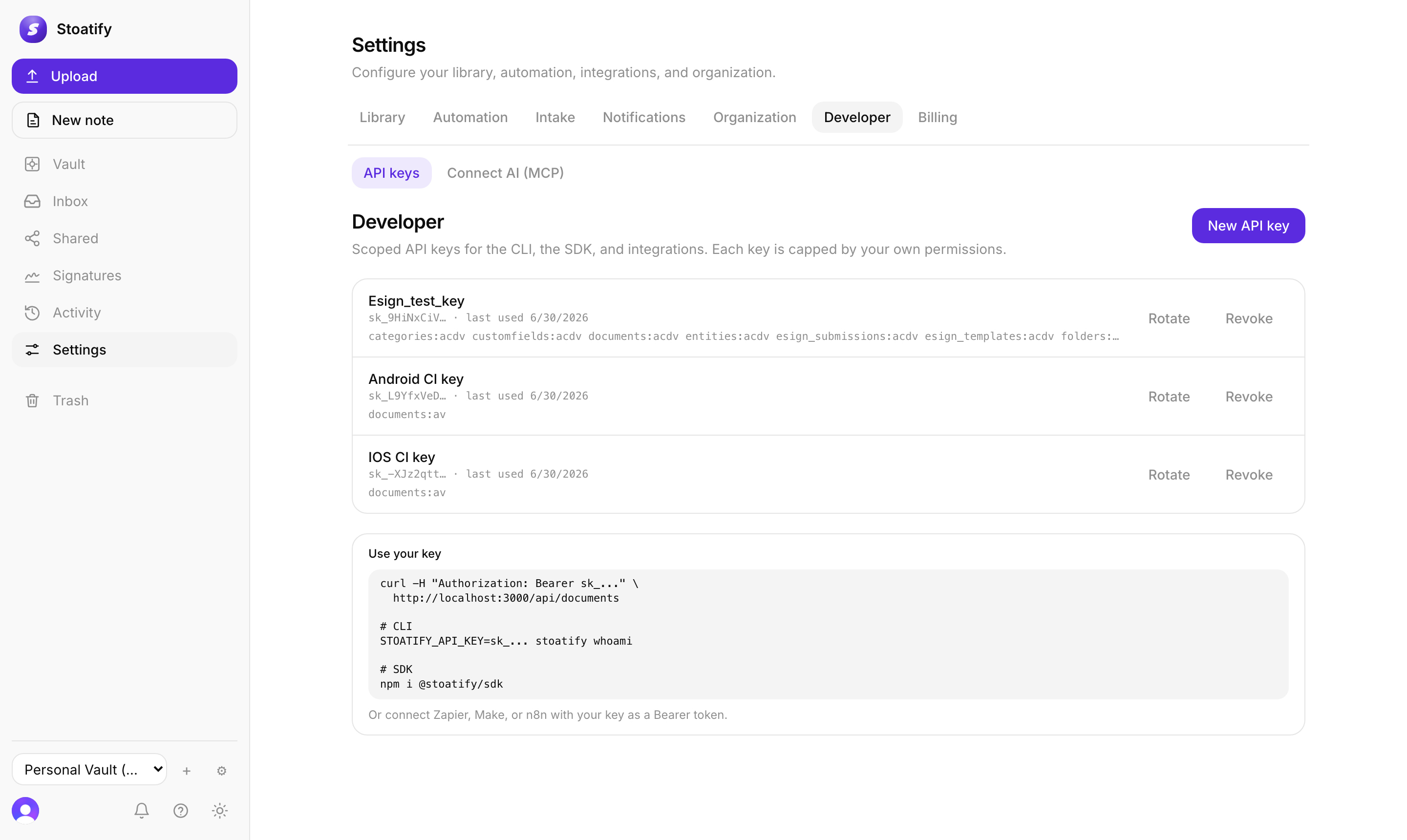Screen dimensions: 1407x840
Task: Click Android CI key's documents:av scope
Action: click(407, 414)
